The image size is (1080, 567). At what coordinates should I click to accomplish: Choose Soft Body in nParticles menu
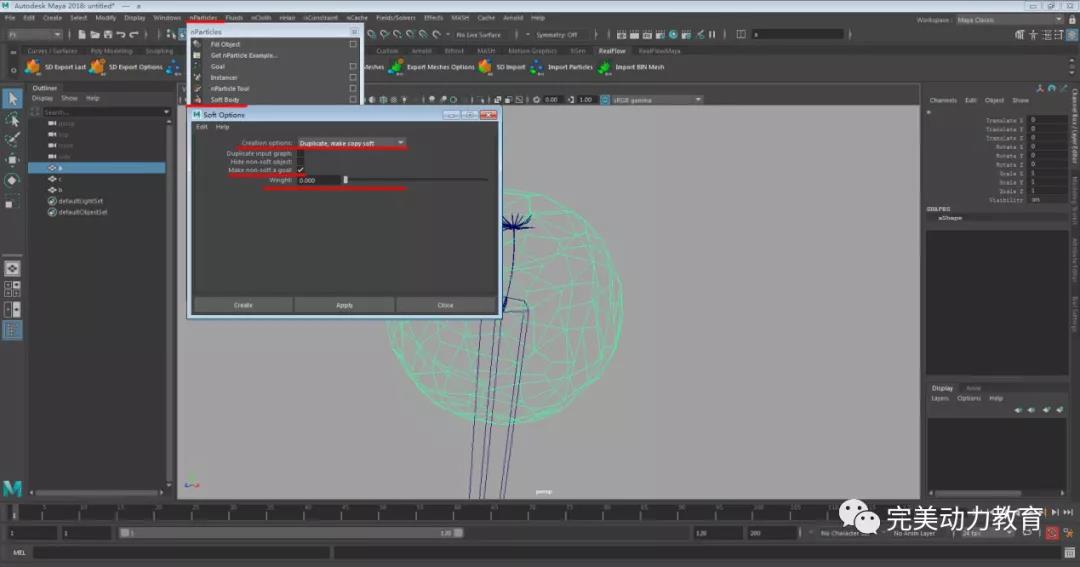225,100
